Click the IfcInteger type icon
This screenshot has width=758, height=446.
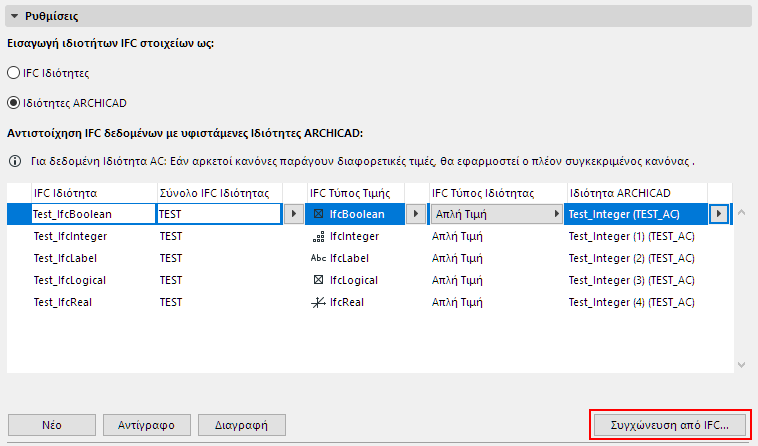click(x=319, y=236)
